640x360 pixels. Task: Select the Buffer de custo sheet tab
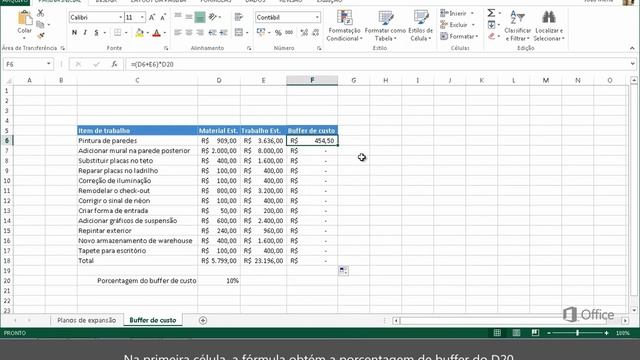(x=153, y=320)
